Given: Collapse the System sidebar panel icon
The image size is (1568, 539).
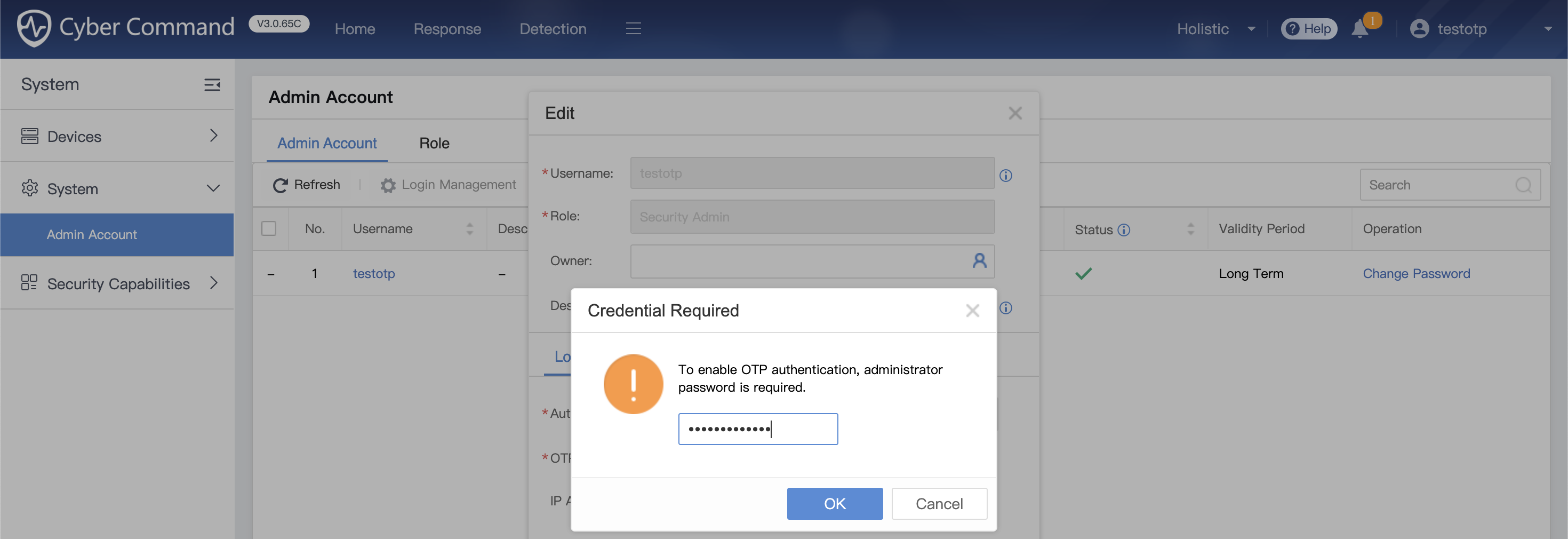Looking at the screenshot, I should [x=212, y=85].
